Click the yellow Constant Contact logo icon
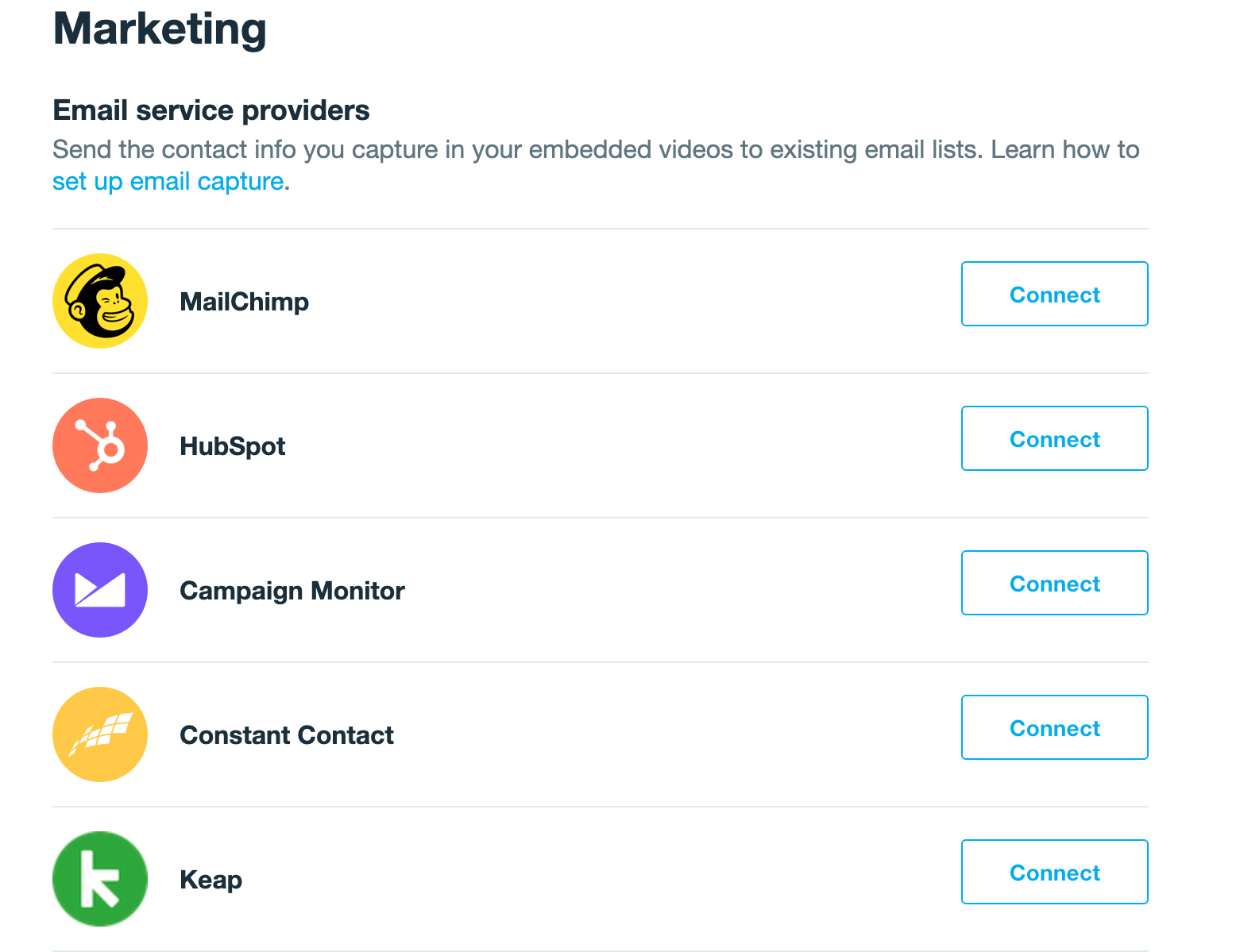The image size is (1240, 952). pos(100,734)
